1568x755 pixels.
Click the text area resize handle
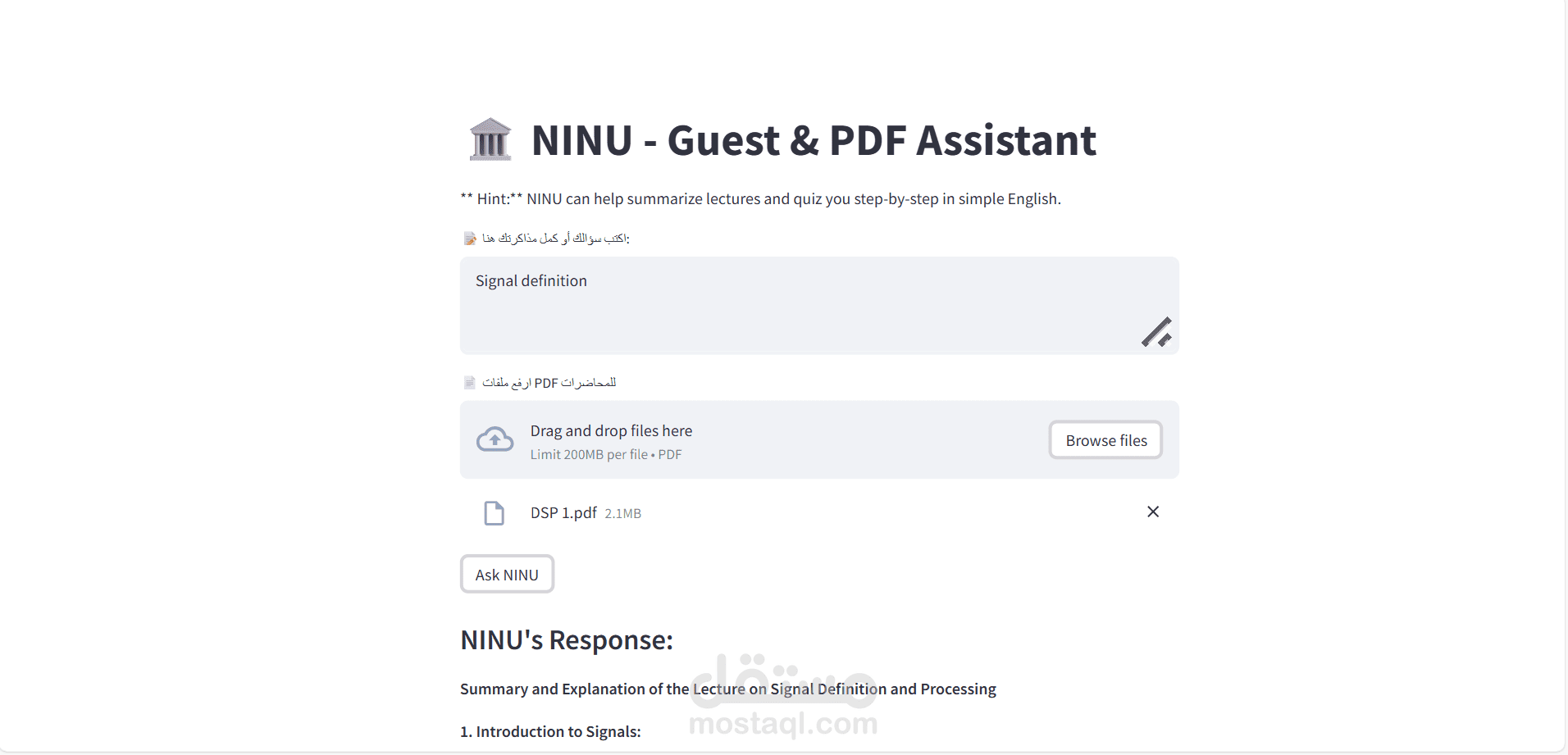tap(1156, 332)
